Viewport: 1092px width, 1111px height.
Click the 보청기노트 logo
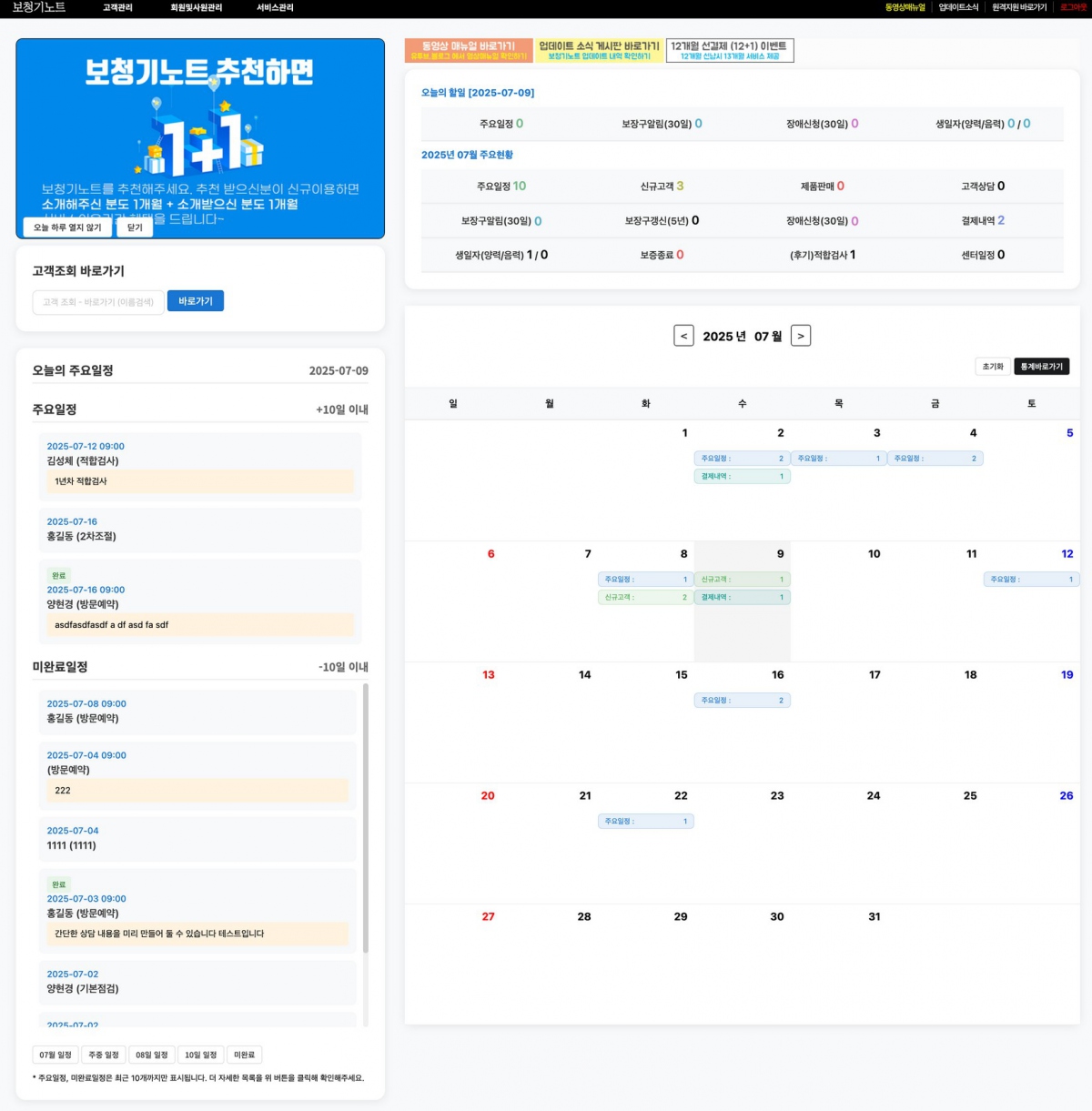[x=39, y=7]
